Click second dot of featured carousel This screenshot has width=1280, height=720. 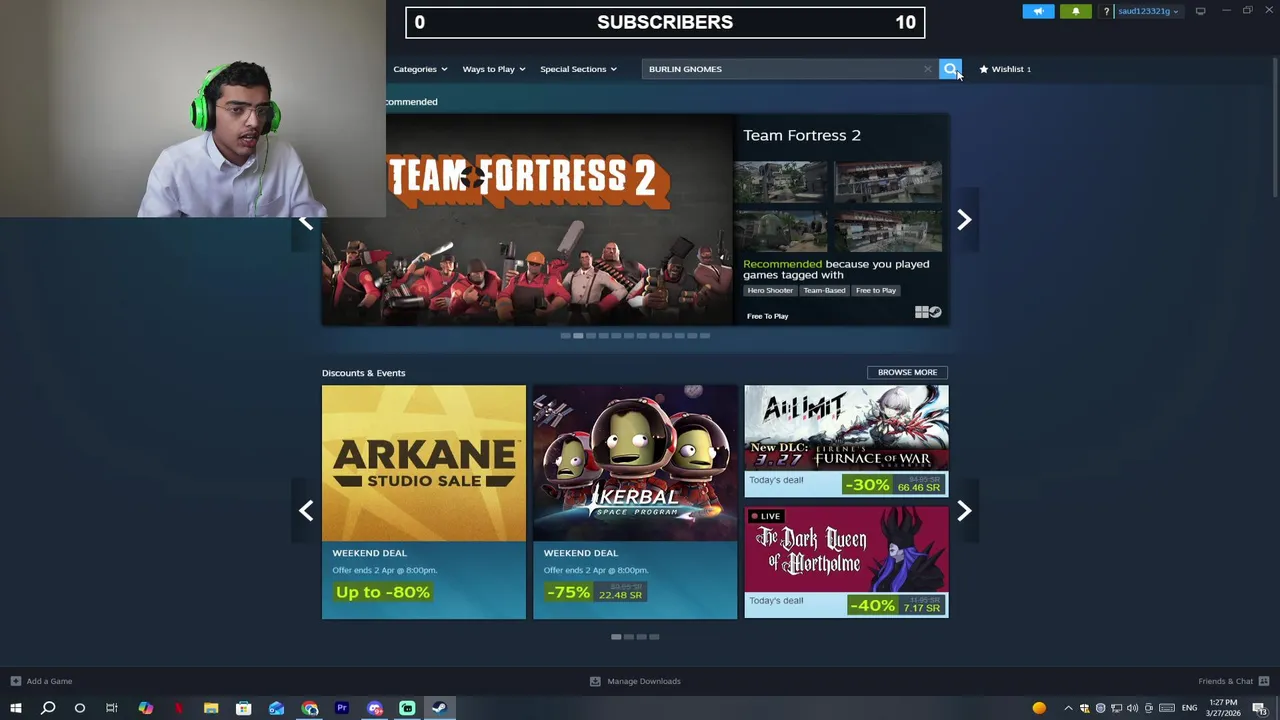pos(578,336)
